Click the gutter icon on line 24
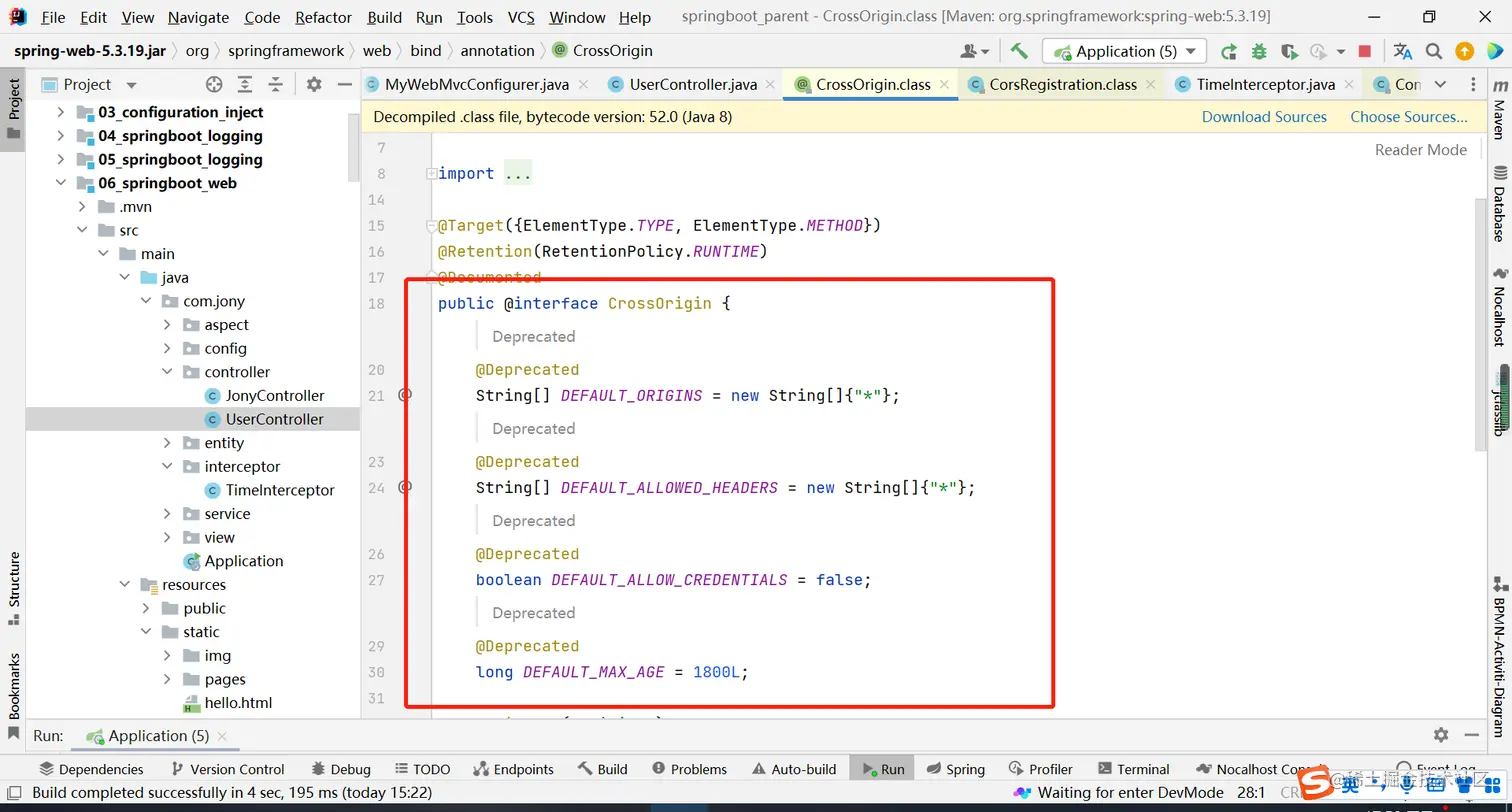1512x812 pixels. (x=405, y=487)
